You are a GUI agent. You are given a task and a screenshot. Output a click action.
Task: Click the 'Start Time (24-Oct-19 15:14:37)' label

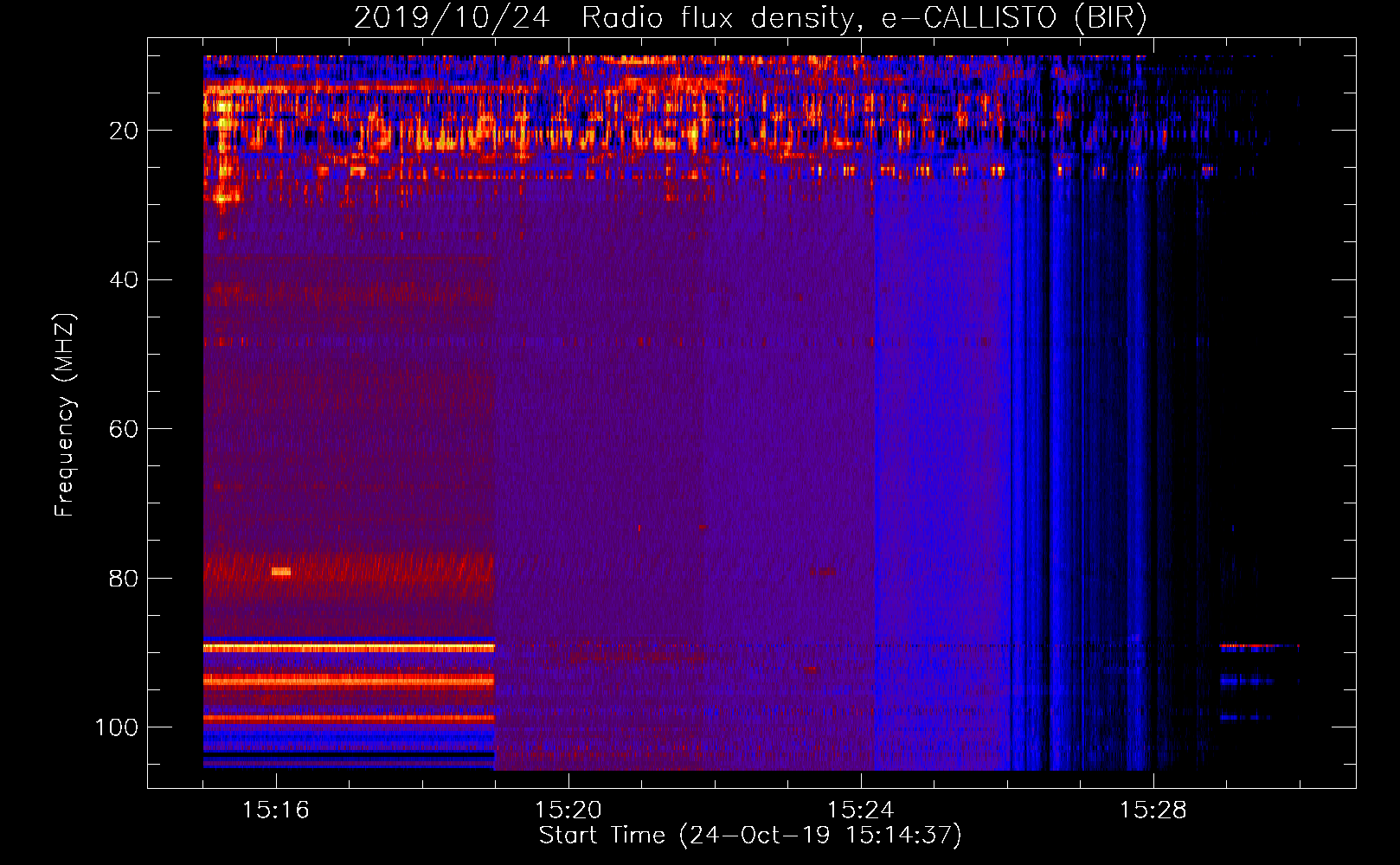(750, 836)
